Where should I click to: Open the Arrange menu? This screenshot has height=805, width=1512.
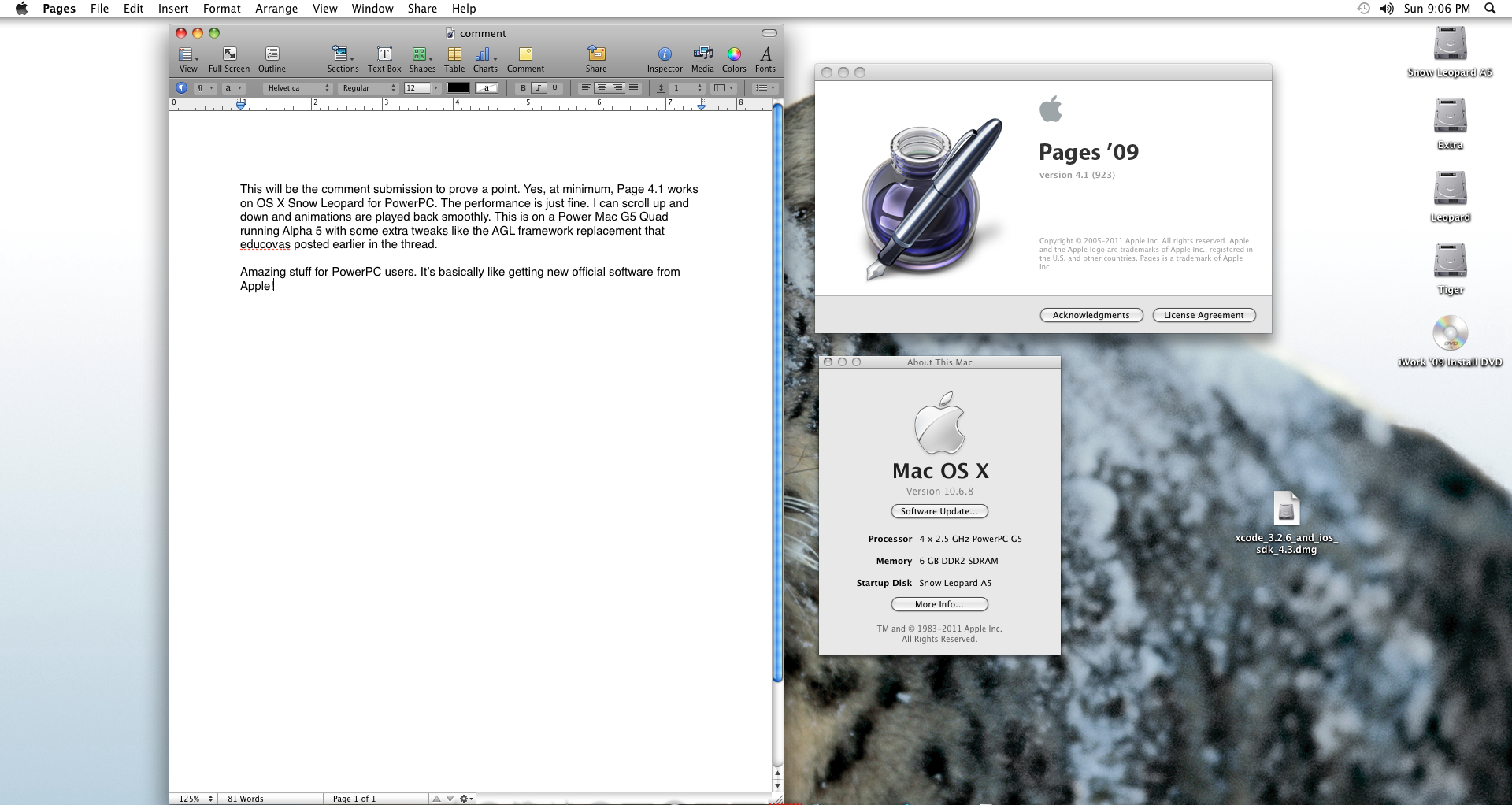tap(276, 9)
